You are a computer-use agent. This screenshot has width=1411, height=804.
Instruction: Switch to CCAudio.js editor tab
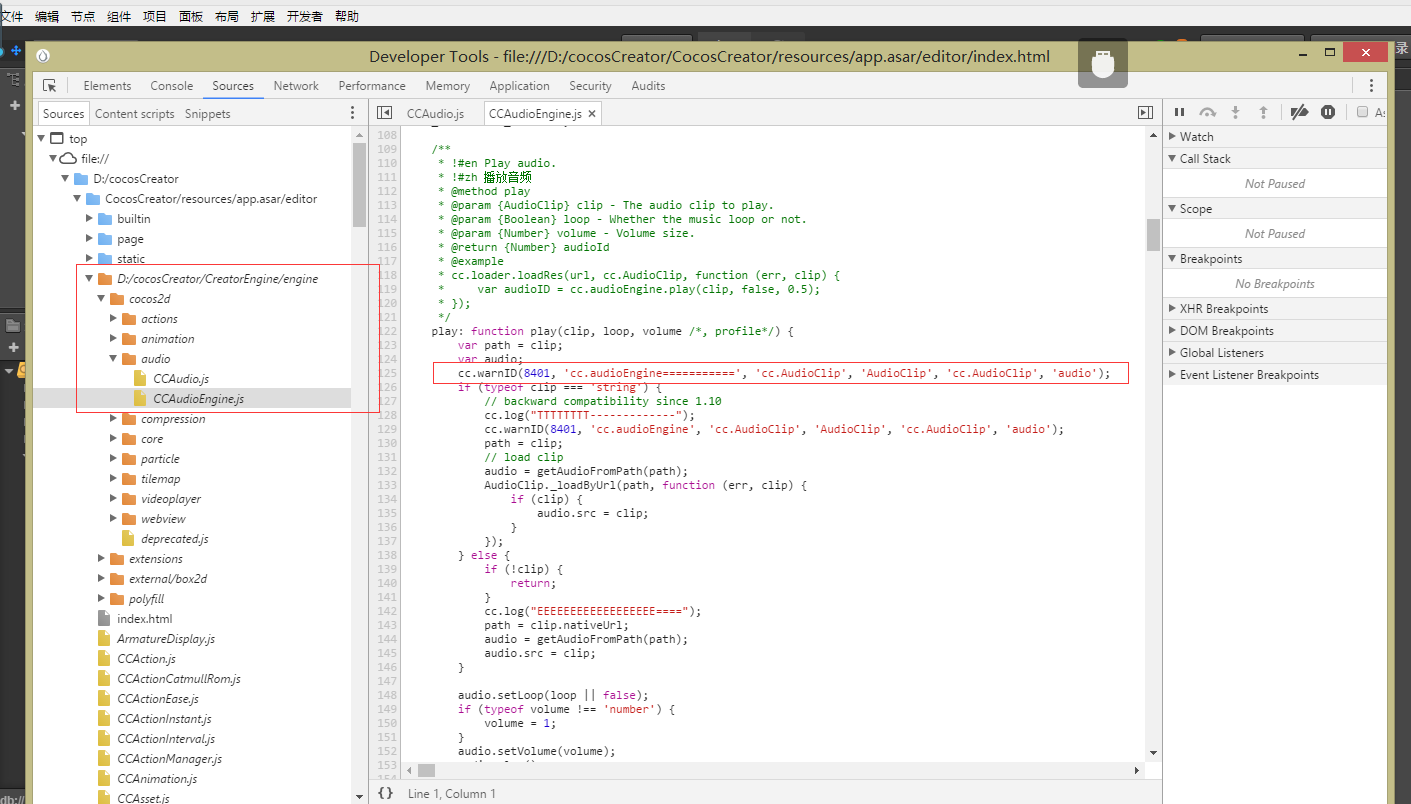pos(435,114)
